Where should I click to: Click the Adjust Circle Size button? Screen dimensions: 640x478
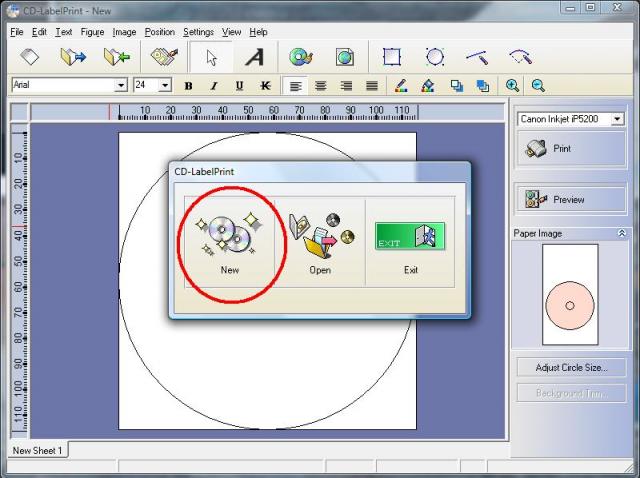pyautogui.click(x=569, y=368)
